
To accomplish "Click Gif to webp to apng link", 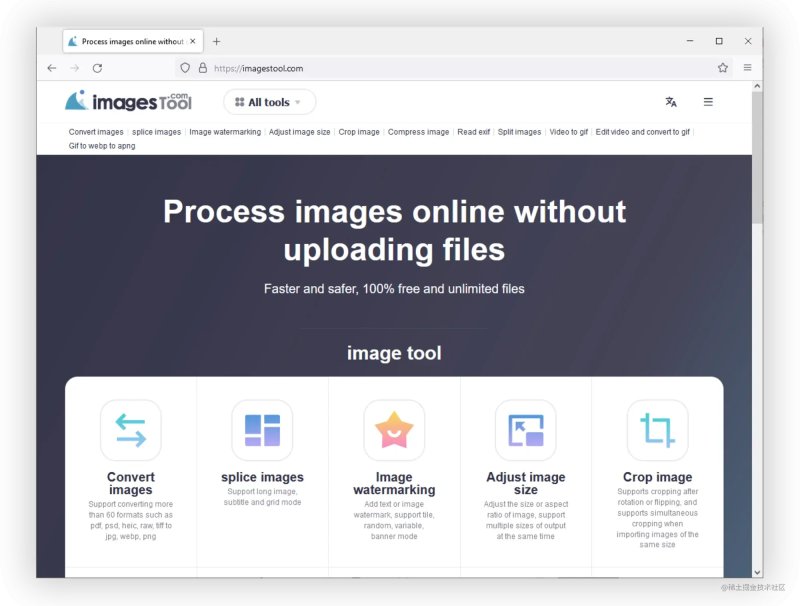I will click(x=102, y=146).
